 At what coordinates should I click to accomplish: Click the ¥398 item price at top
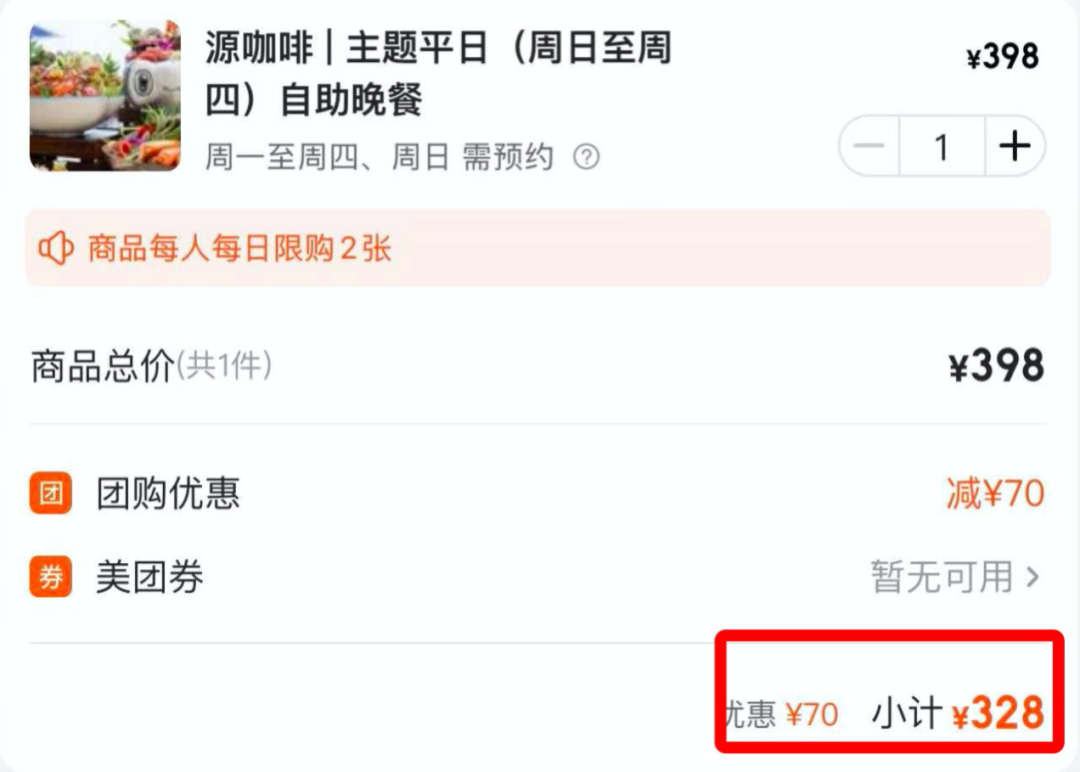[x=1003, y=56]
